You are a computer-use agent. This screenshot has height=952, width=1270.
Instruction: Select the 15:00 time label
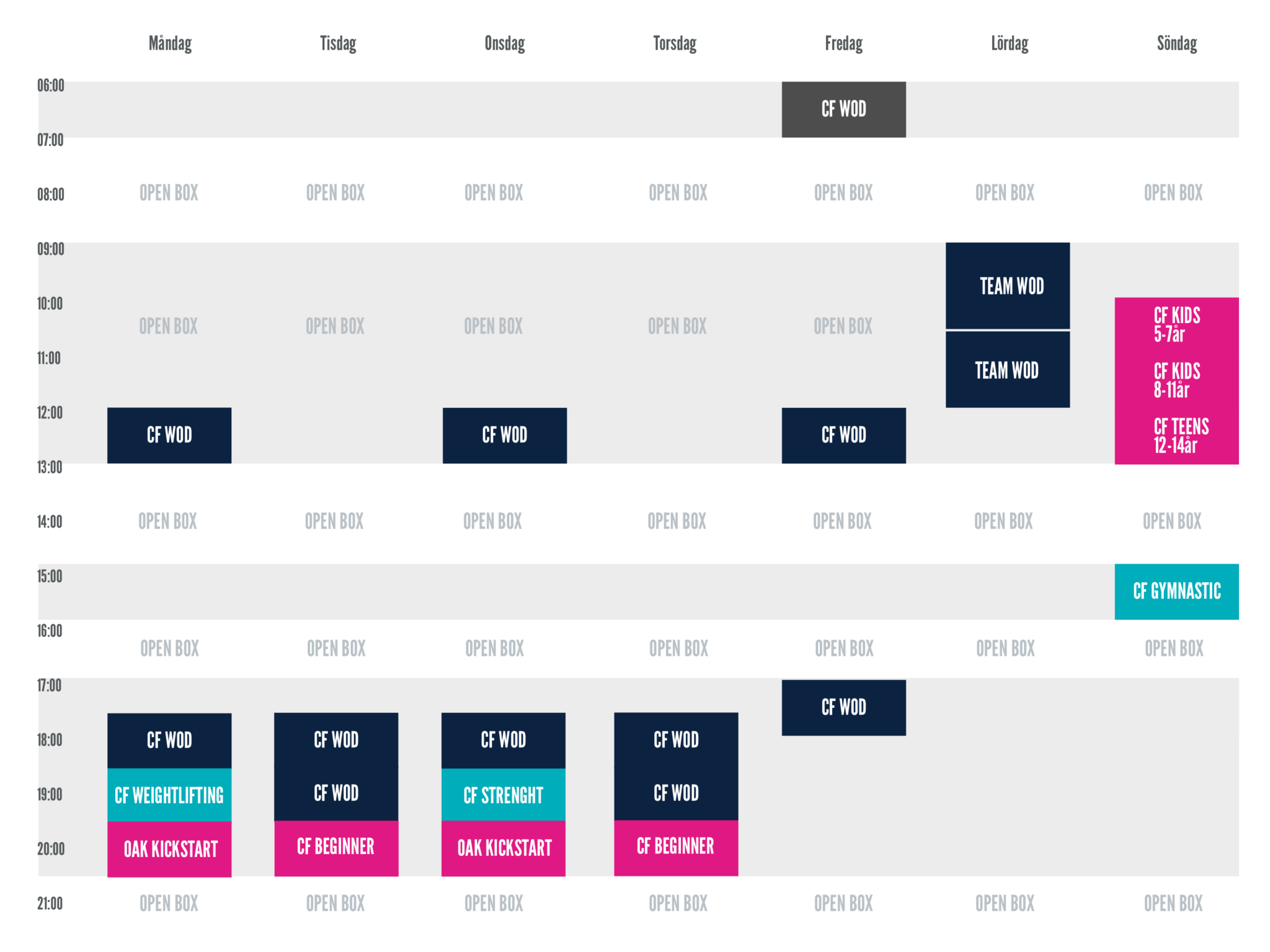pyautogui.click(x=50, y=576)
